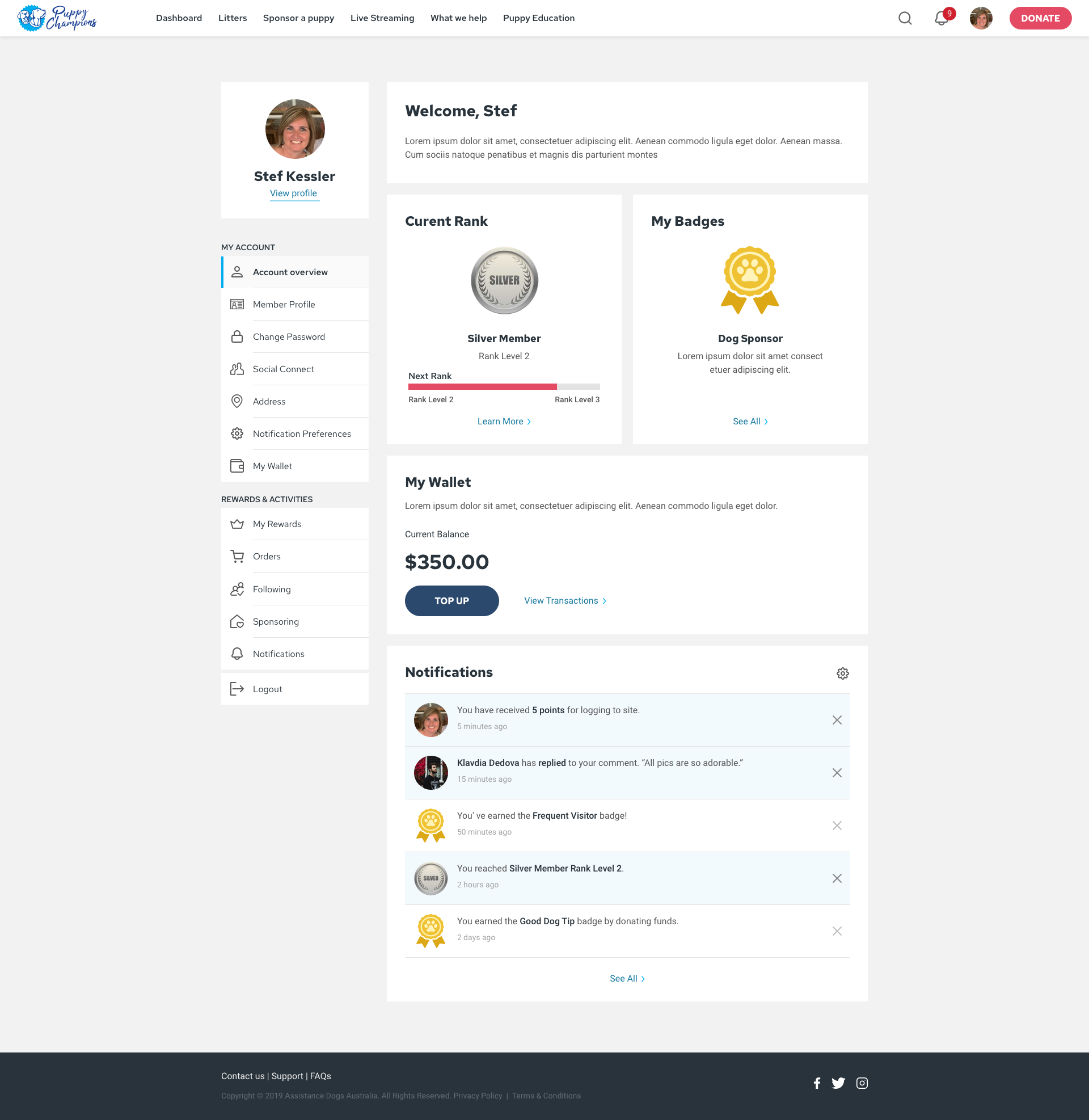Open the notifications bell with badge

click(941, 18)
